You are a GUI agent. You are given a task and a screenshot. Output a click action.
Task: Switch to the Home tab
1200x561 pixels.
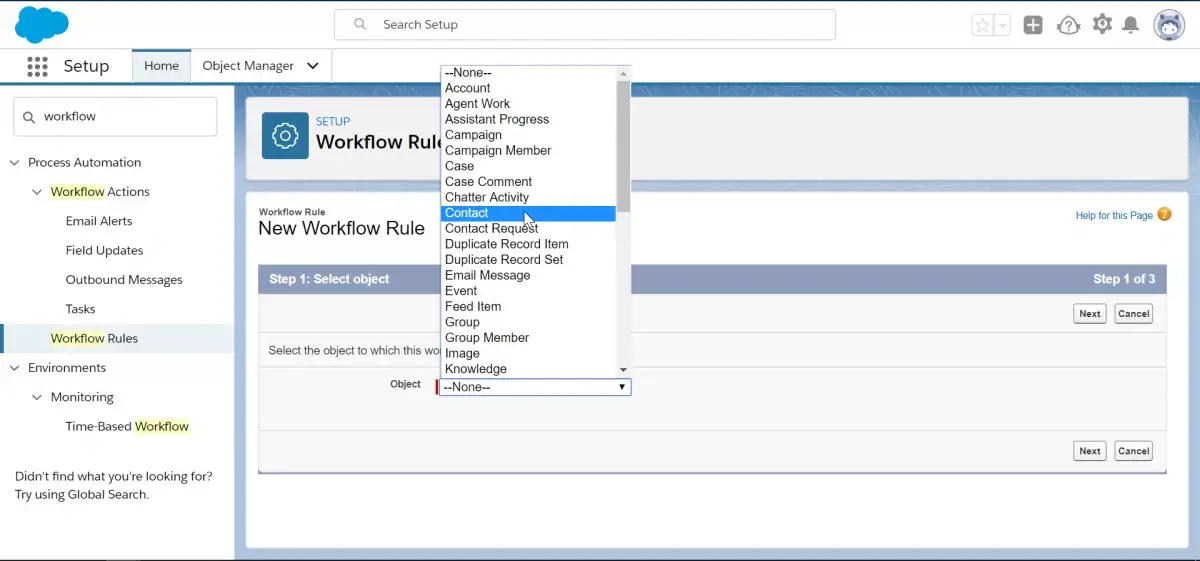(x=161, y=66)
